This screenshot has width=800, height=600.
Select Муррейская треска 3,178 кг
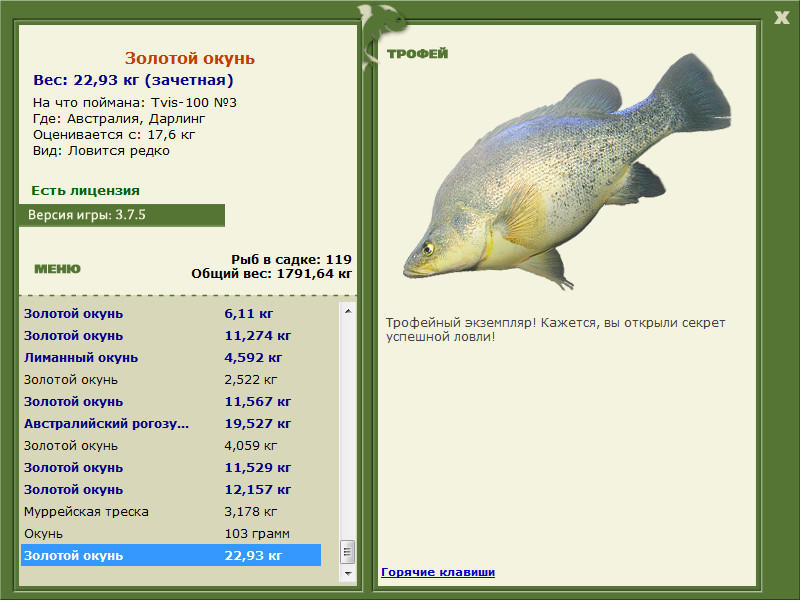coord(170,511)
